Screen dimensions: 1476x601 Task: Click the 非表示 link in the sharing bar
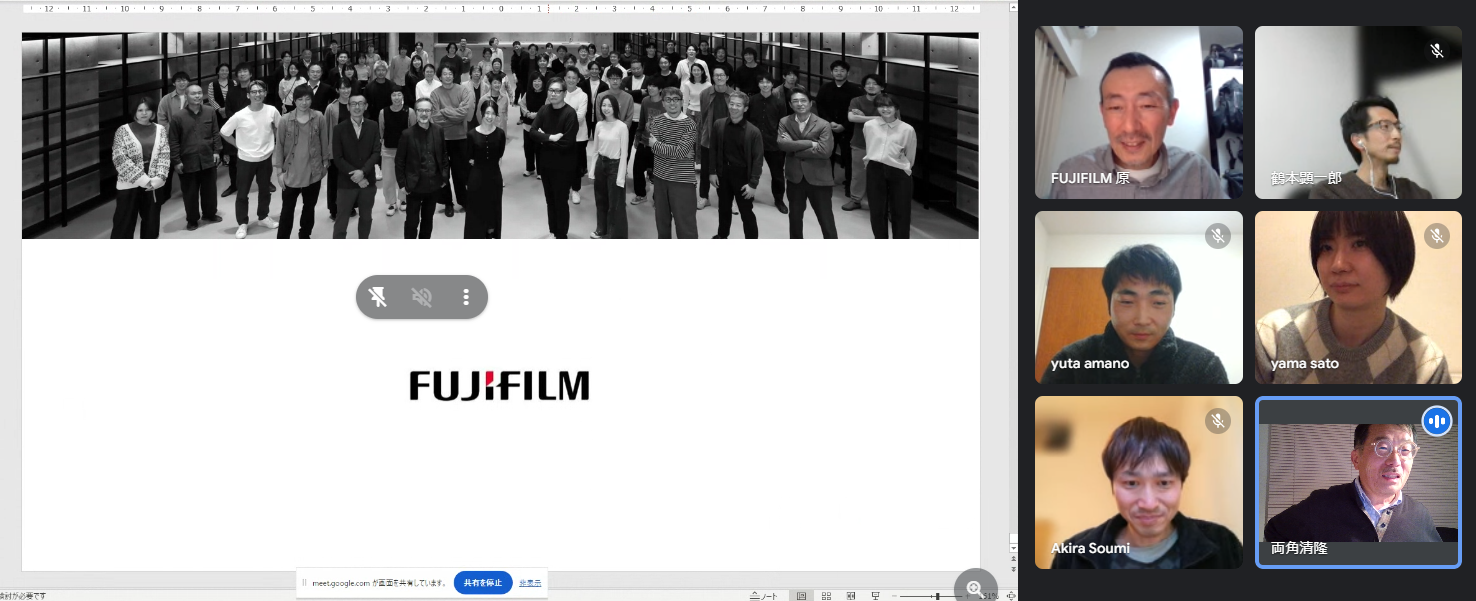point(530,582)
